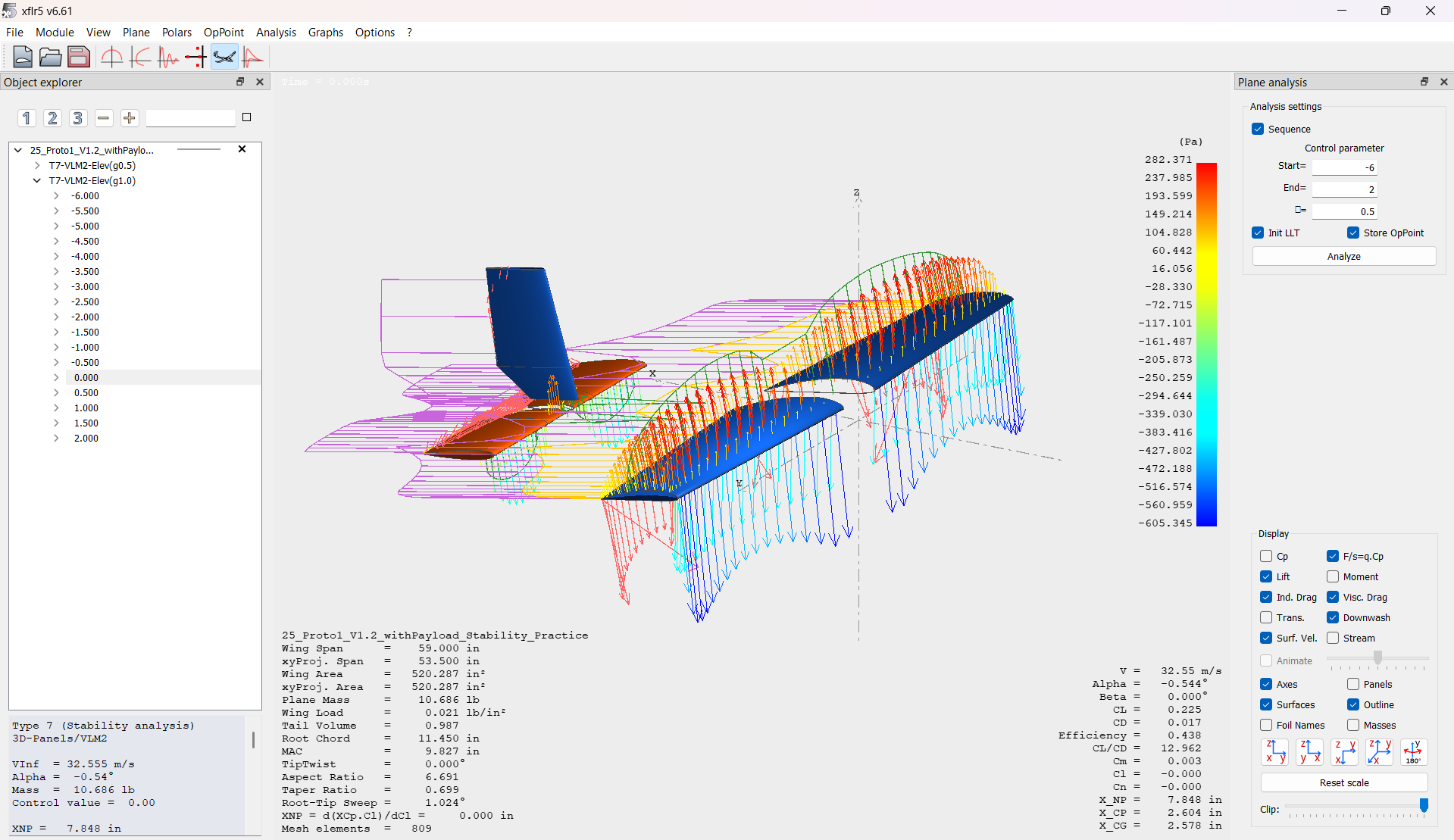Viewport: 1454px width, 840px height.
Task: Collapse tree with the minus button
Action: [x=104, y=118]
